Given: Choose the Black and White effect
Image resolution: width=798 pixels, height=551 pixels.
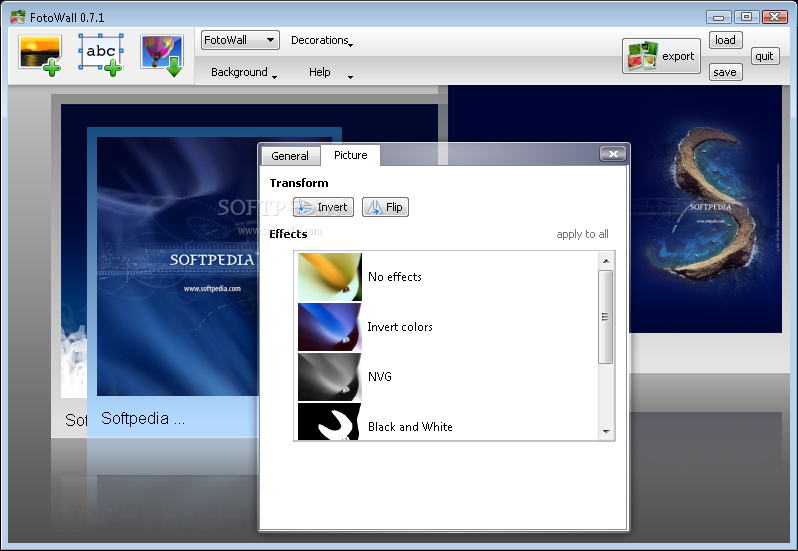Looking at the screenshot, I should (410, 426).
